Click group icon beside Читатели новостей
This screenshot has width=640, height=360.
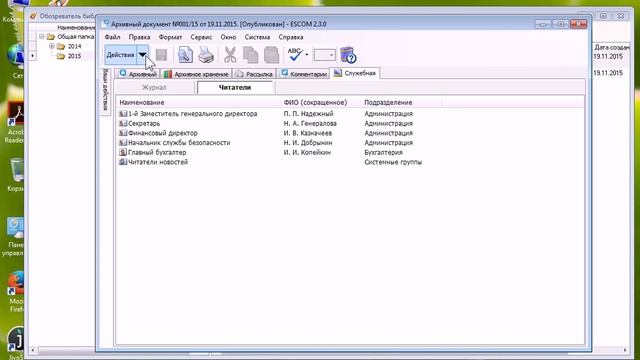point(123,162)
